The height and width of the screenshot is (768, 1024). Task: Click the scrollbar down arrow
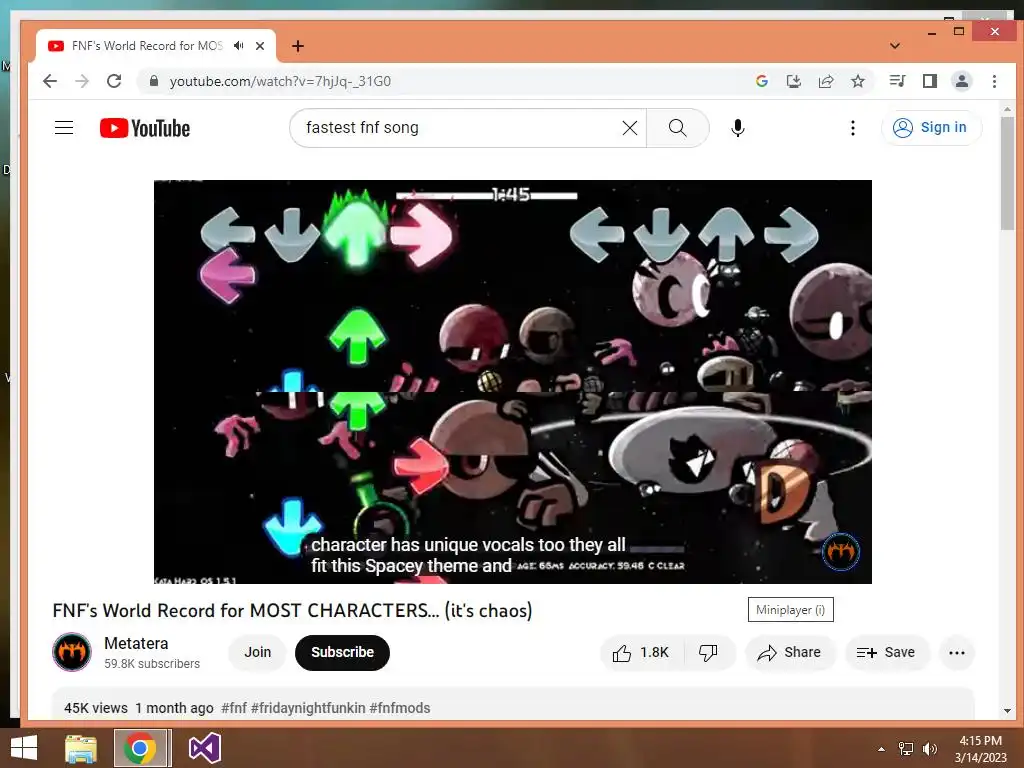click(x=1007, y=711)
